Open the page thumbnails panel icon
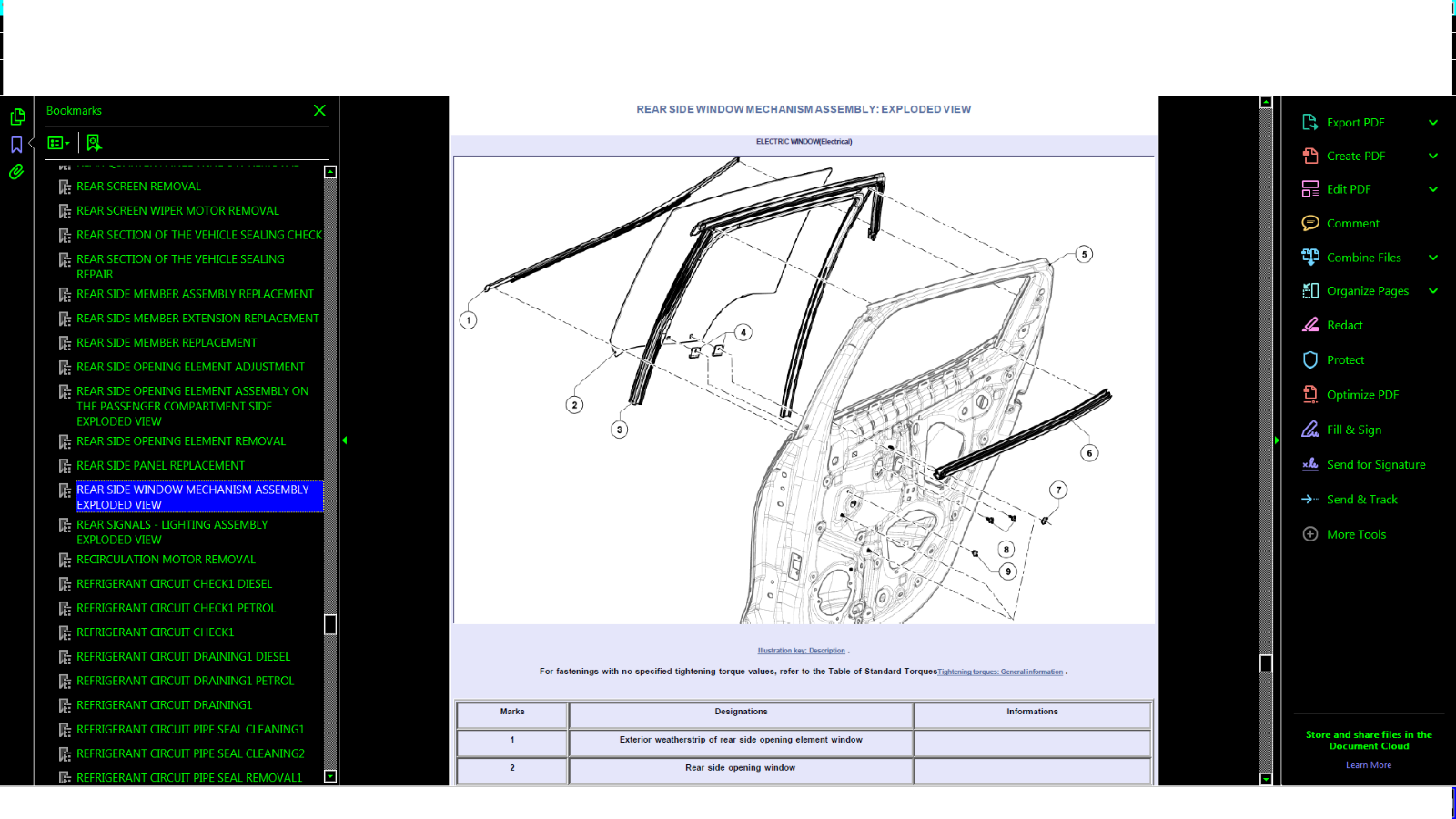Image resolution: width=1456 pixels, height=819 pixels. pos(17,116)
